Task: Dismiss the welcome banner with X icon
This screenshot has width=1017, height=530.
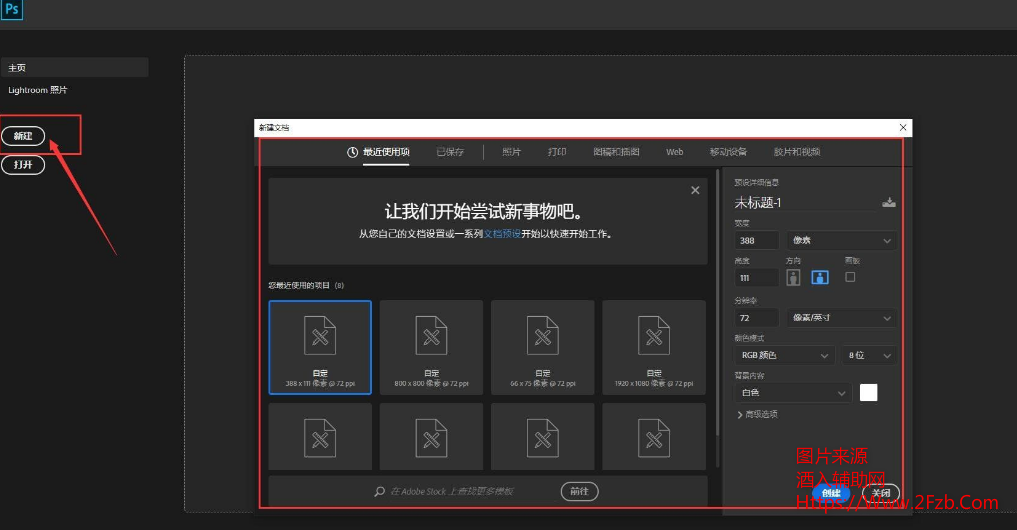Action: tap(695, 190)
